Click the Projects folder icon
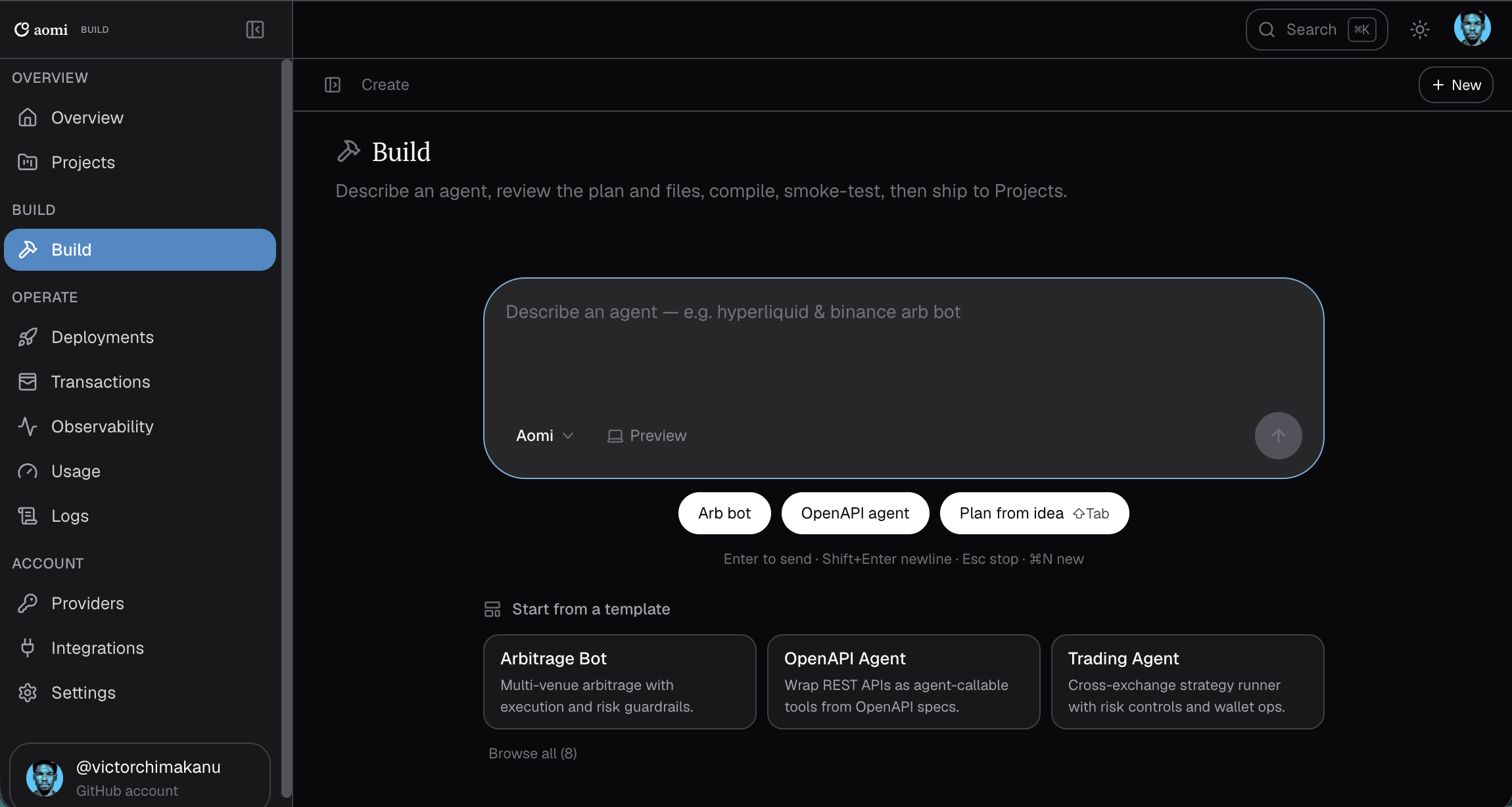 tap(28, 162)
